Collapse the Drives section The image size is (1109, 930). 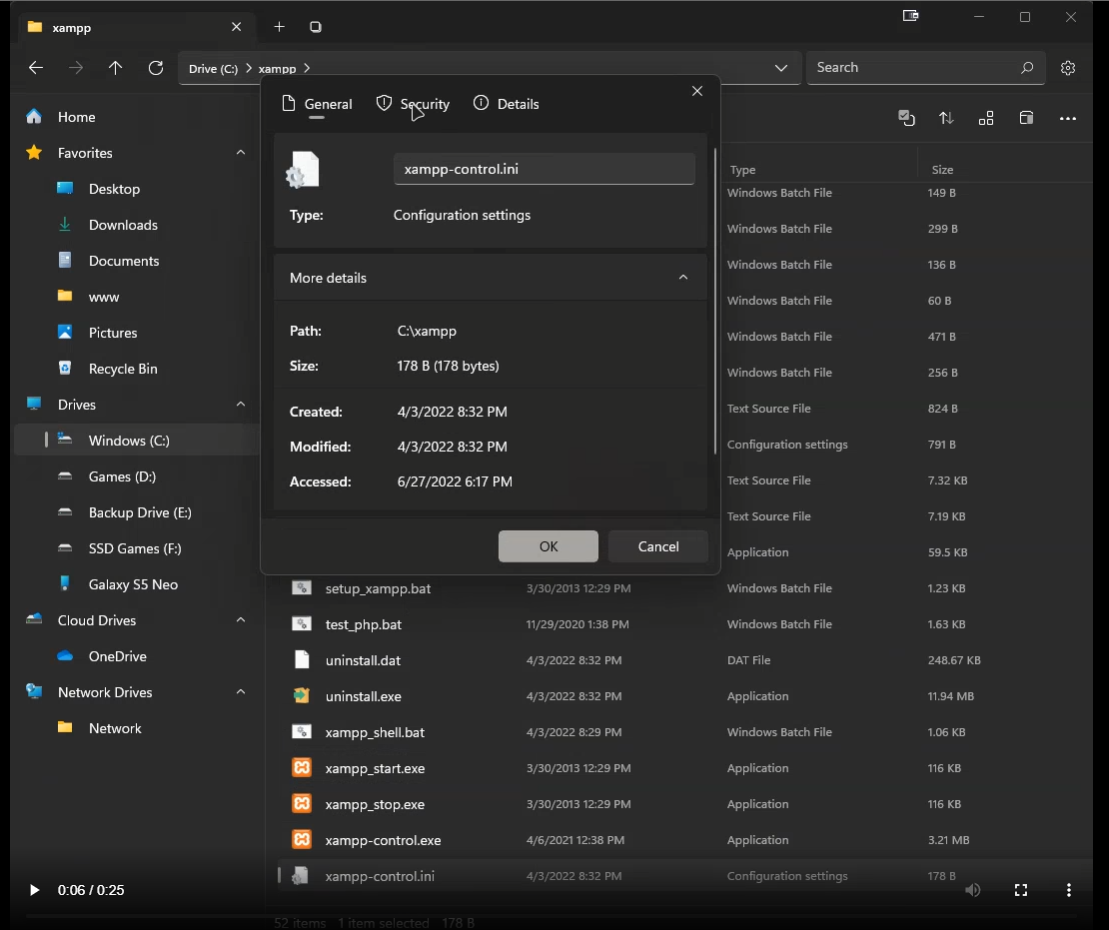240,405
